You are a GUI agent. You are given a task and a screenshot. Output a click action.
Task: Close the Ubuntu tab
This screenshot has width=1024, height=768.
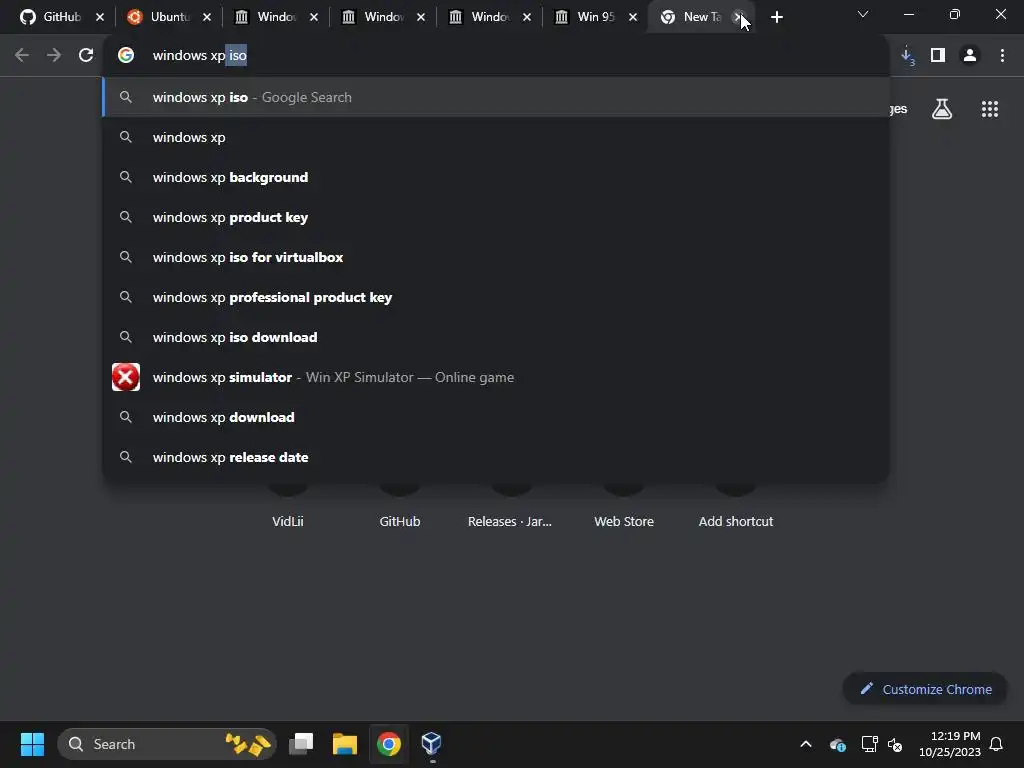[207, 18]
